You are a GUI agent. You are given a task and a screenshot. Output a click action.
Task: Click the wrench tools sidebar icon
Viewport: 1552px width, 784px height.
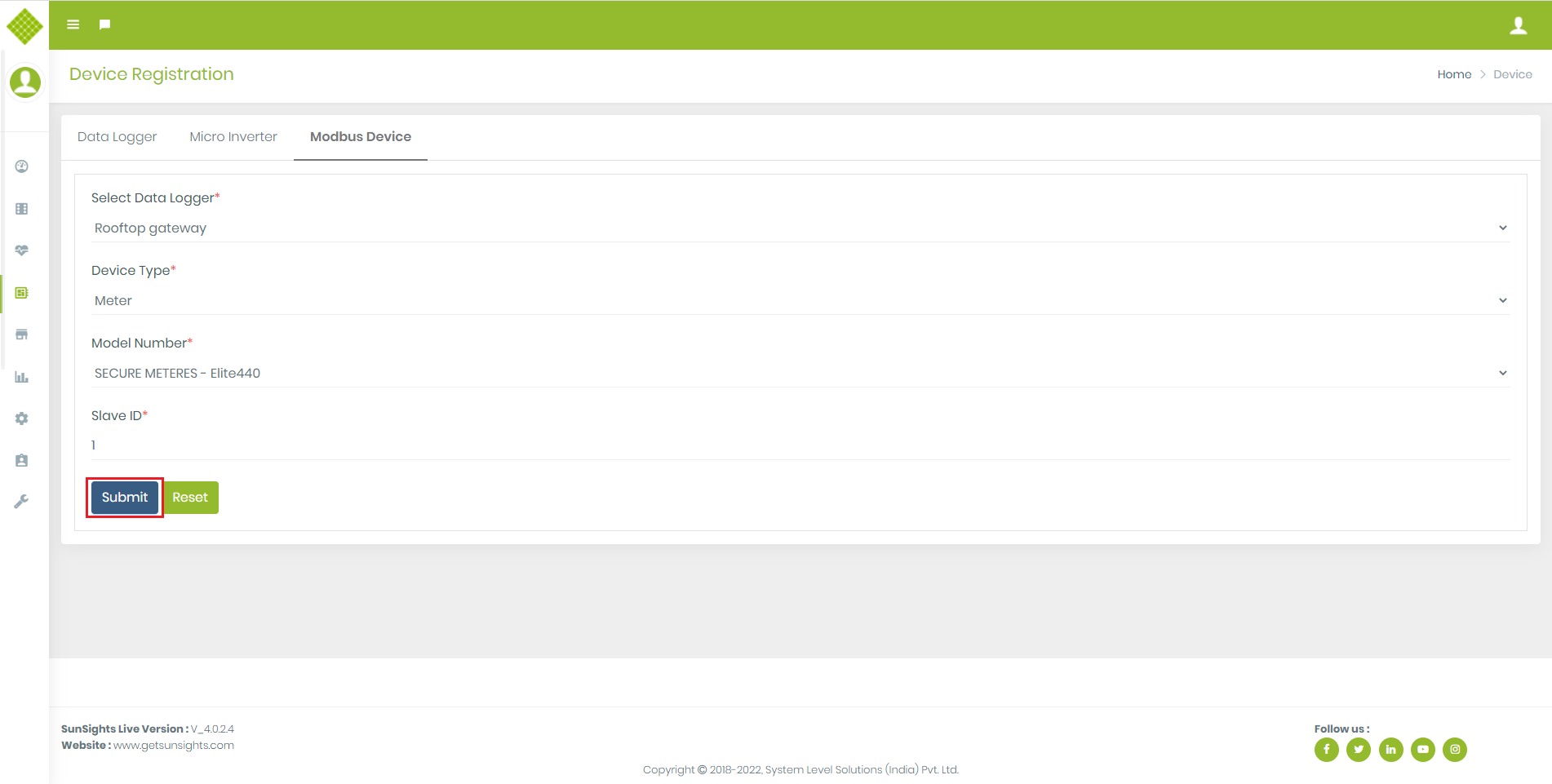pos(22,502)
